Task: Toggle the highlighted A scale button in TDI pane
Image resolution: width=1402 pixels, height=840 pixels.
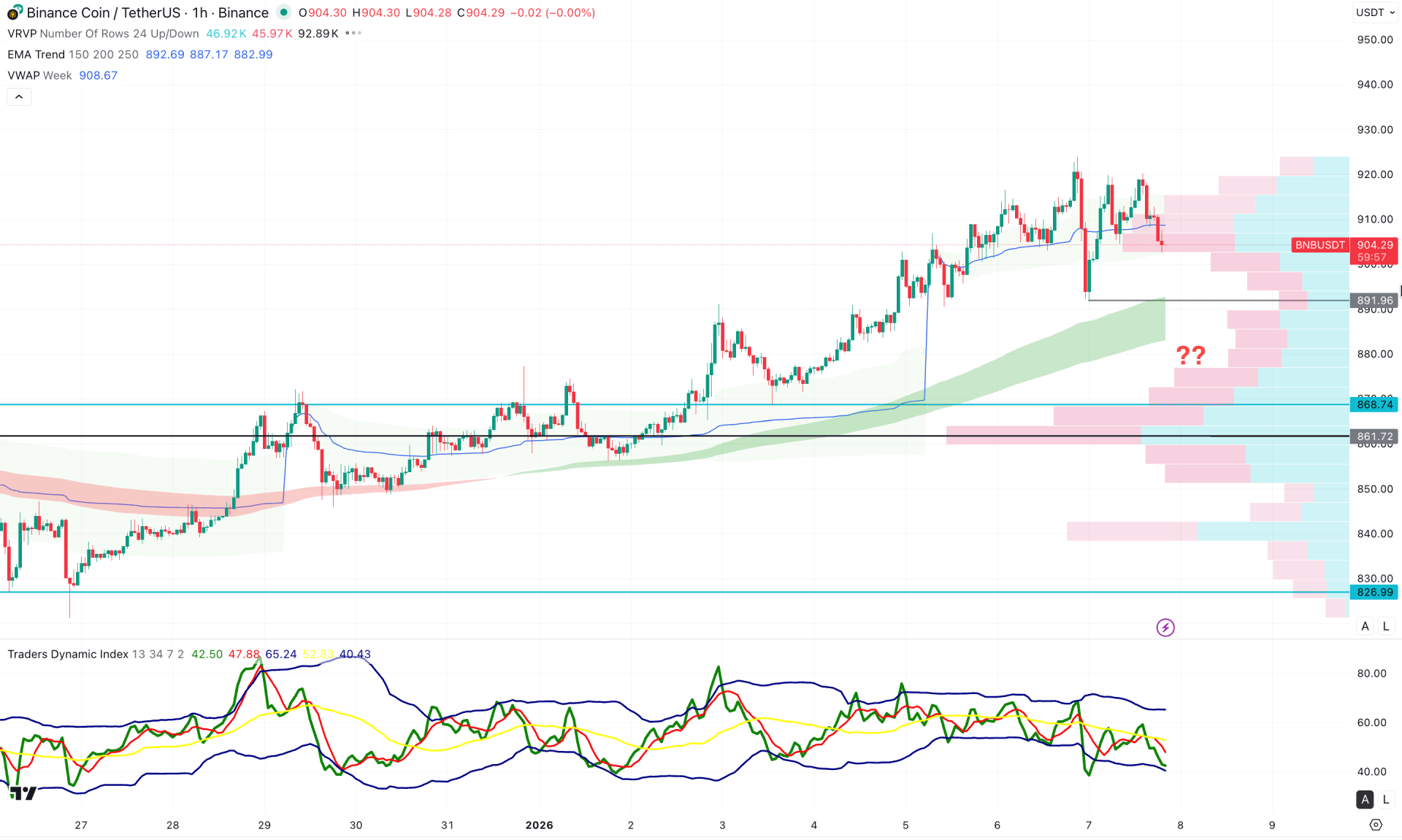Action: coord(1365,799)
